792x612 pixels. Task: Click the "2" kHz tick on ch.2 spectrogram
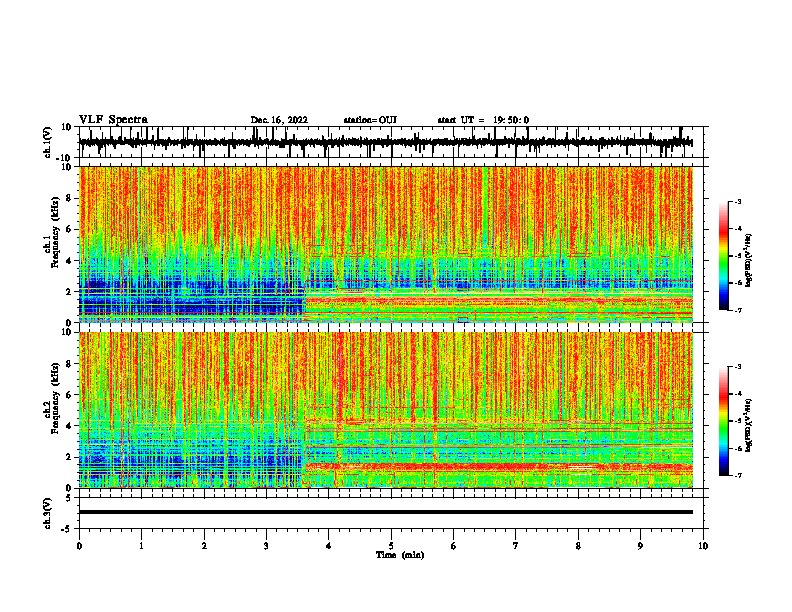point(69,457)
